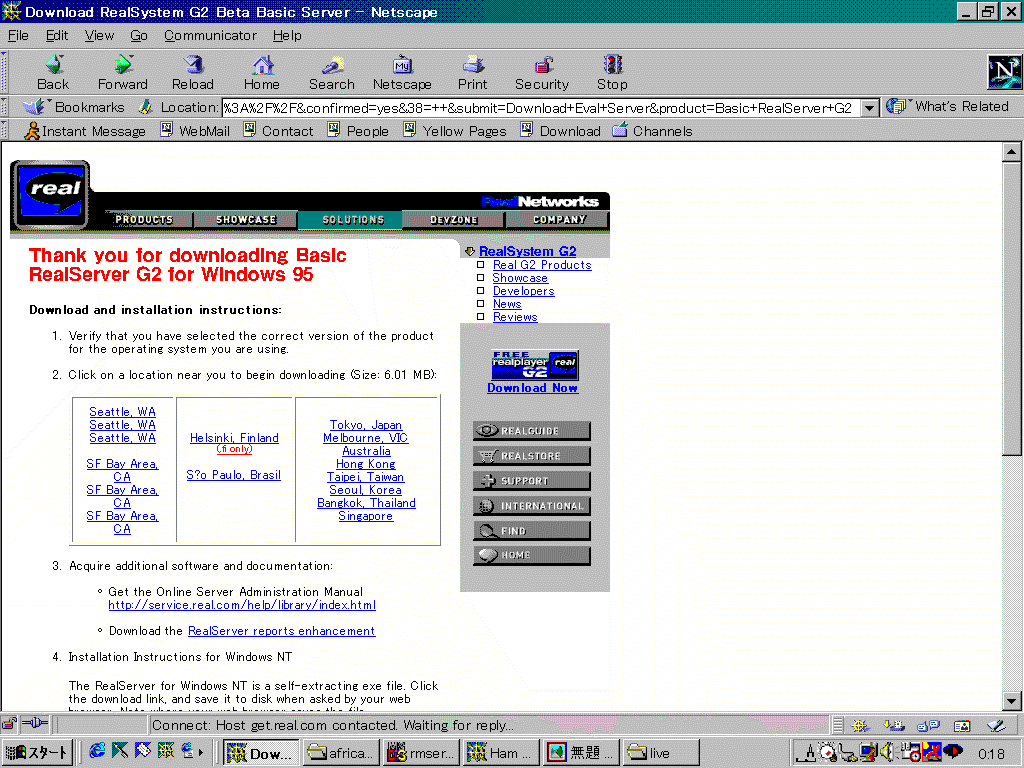Open the What's Related dropdown
The width and height of the screenshot is (1024, 768).
[x=948, y=106]
